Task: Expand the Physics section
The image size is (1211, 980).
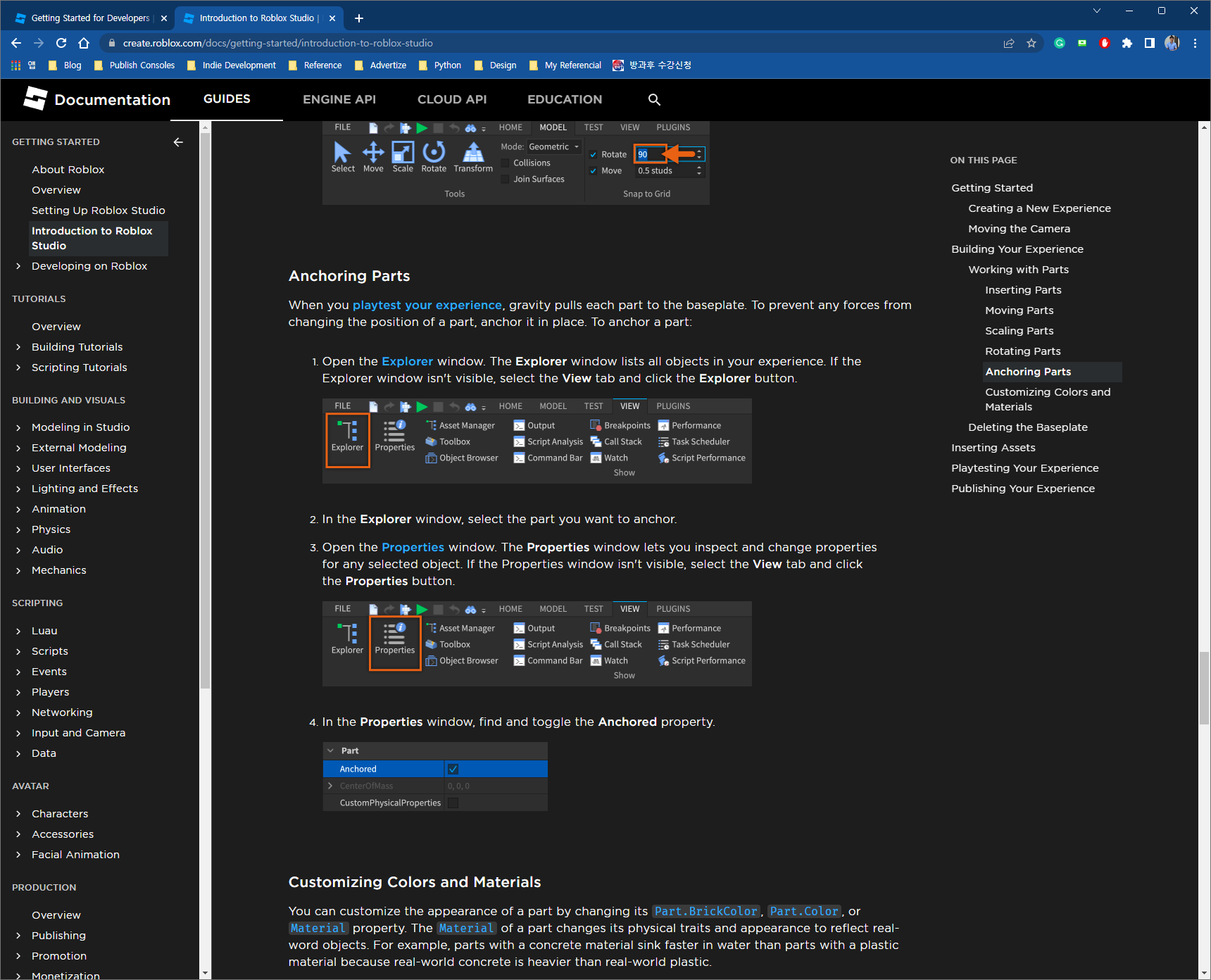Action: tap(18, 529)
